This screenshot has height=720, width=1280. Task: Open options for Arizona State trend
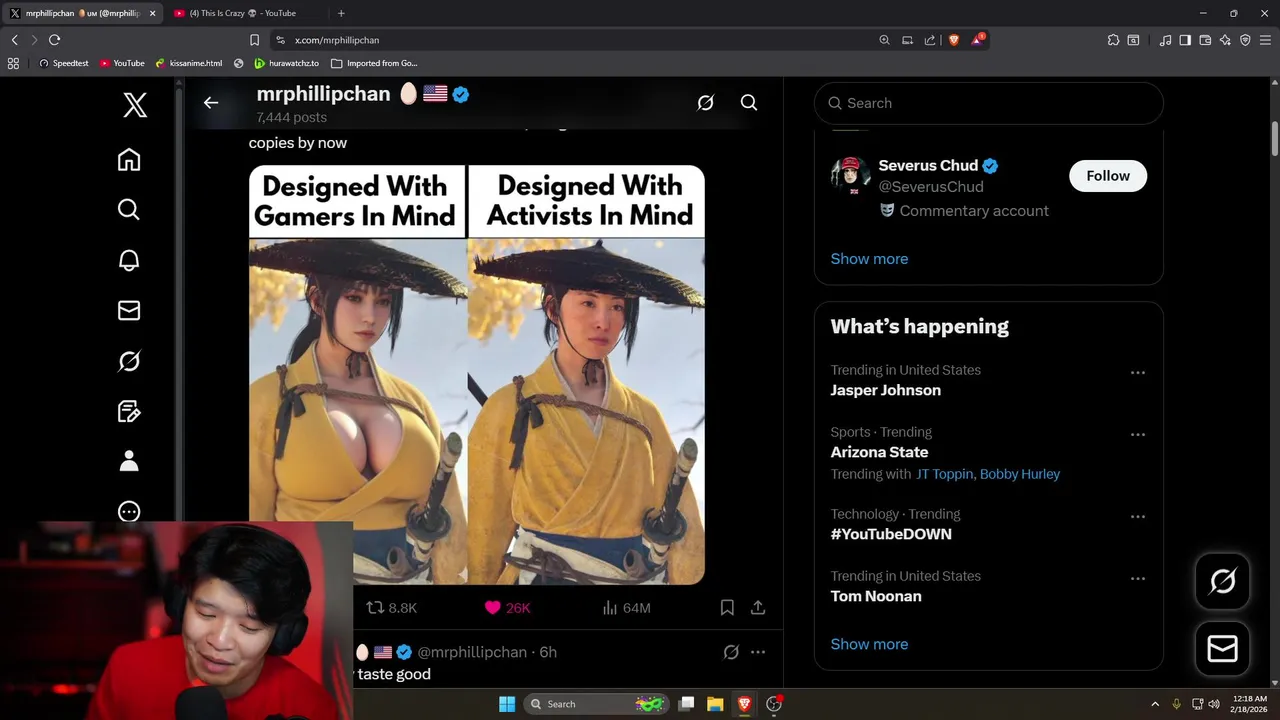click(x=1138, y=434)
